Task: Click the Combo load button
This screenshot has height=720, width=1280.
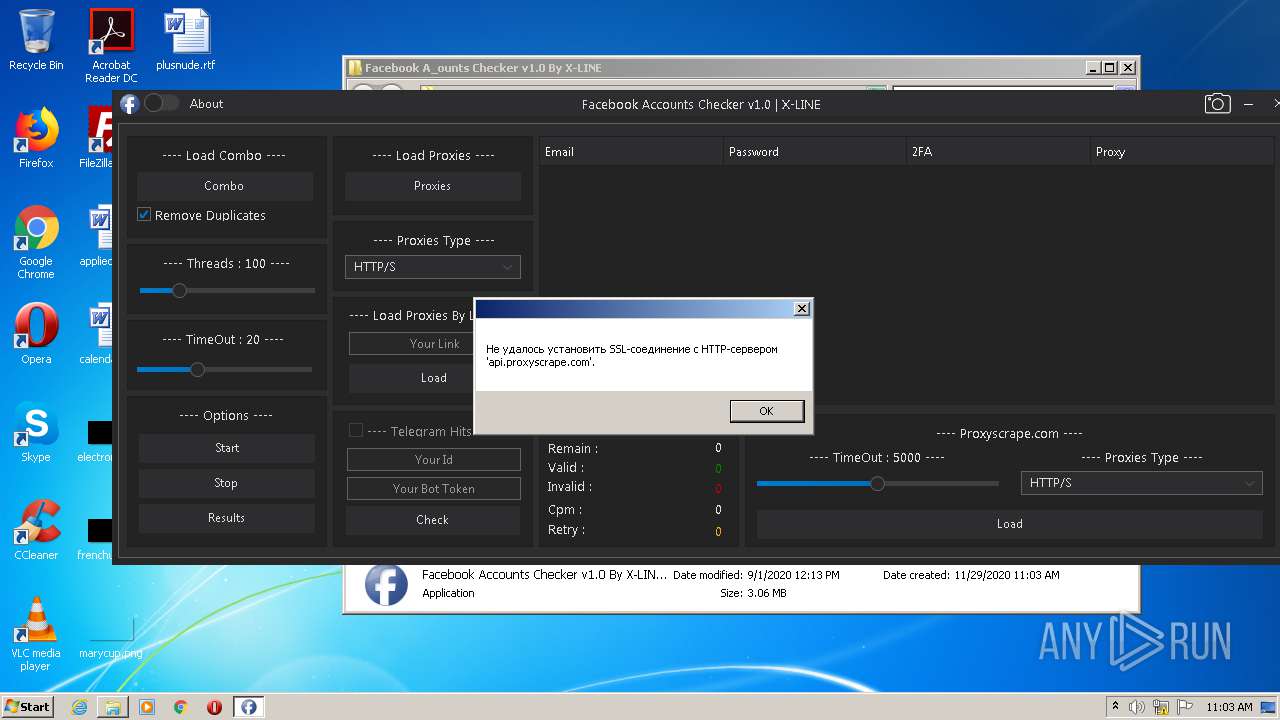Action: click(x=225, y=186)
